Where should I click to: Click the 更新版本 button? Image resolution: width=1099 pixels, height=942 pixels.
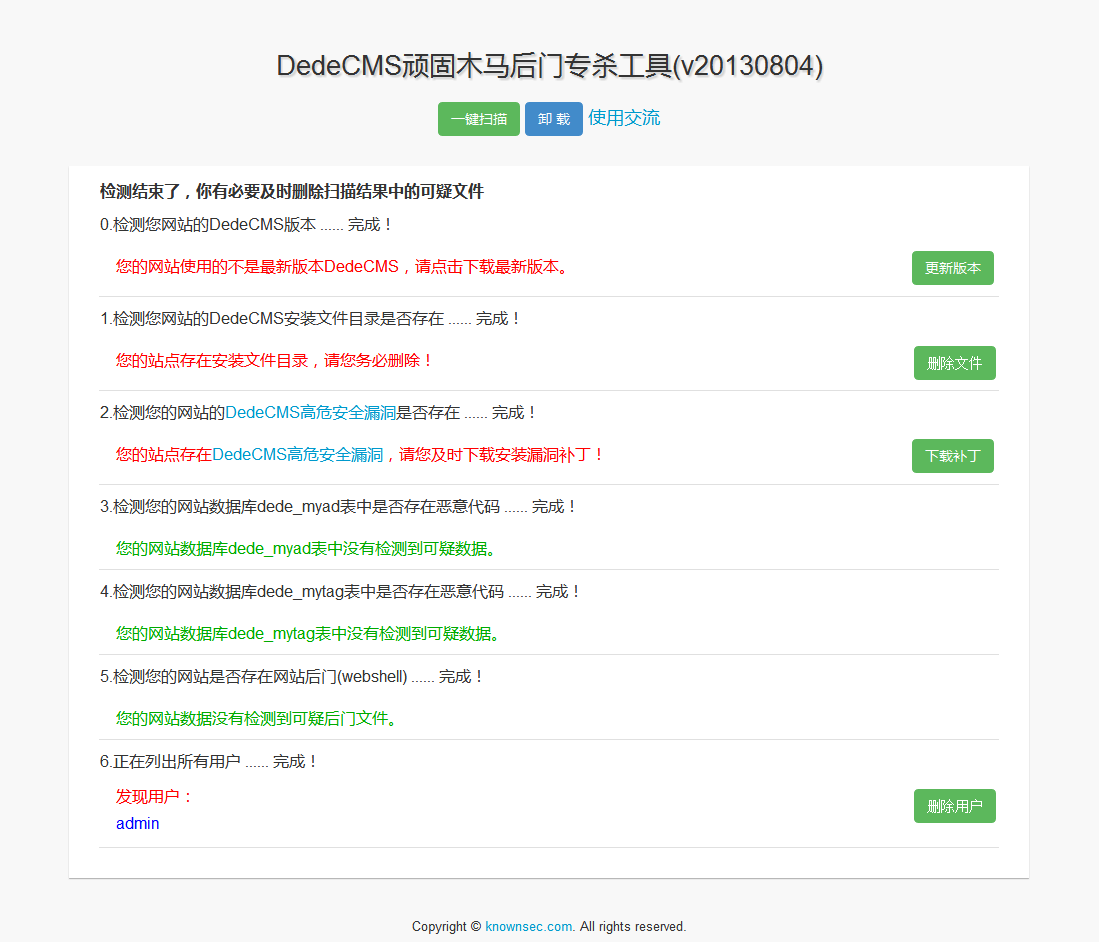[x=953, y=268]
